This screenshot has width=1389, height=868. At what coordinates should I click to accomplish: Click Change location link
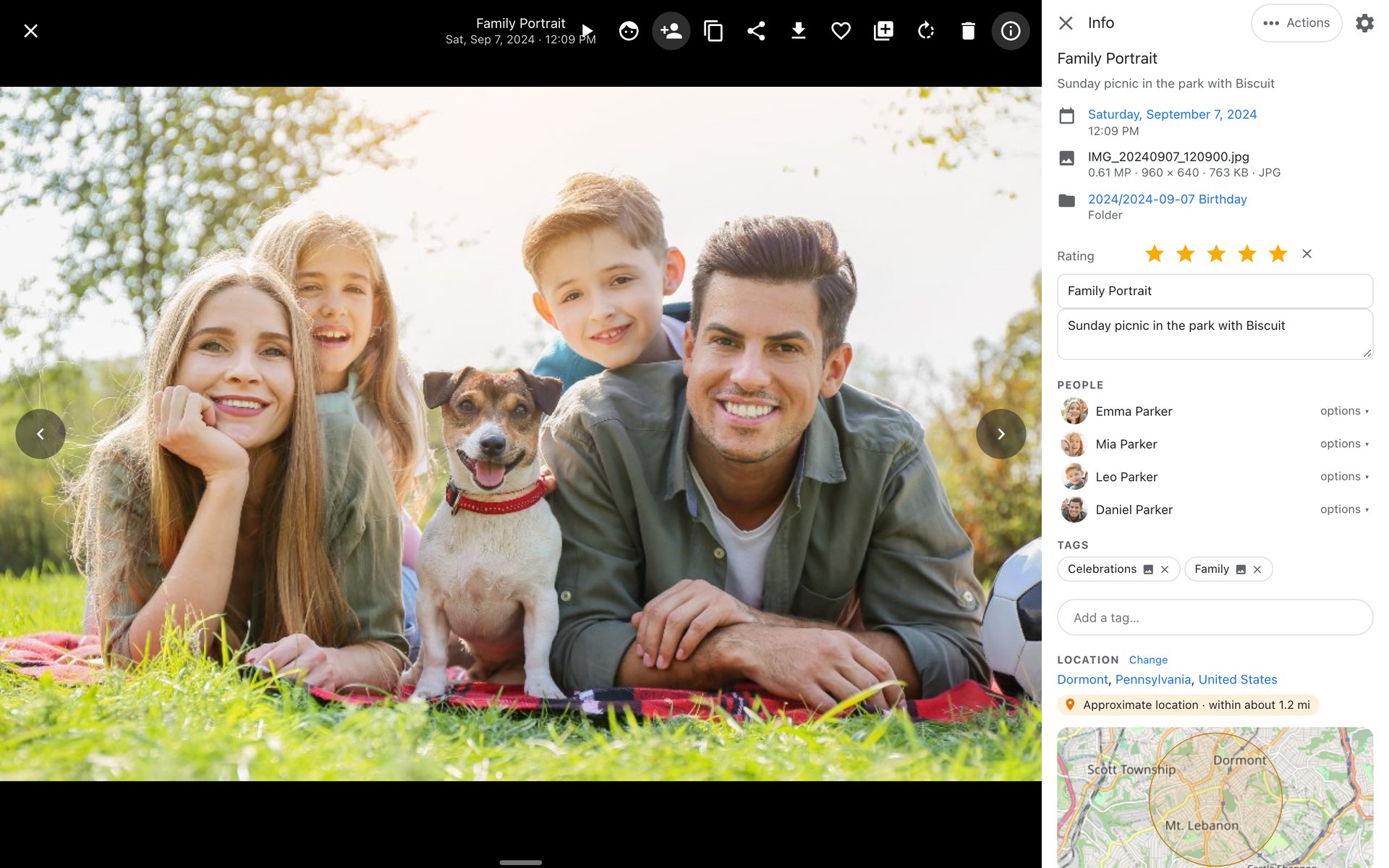point(1148,660)
